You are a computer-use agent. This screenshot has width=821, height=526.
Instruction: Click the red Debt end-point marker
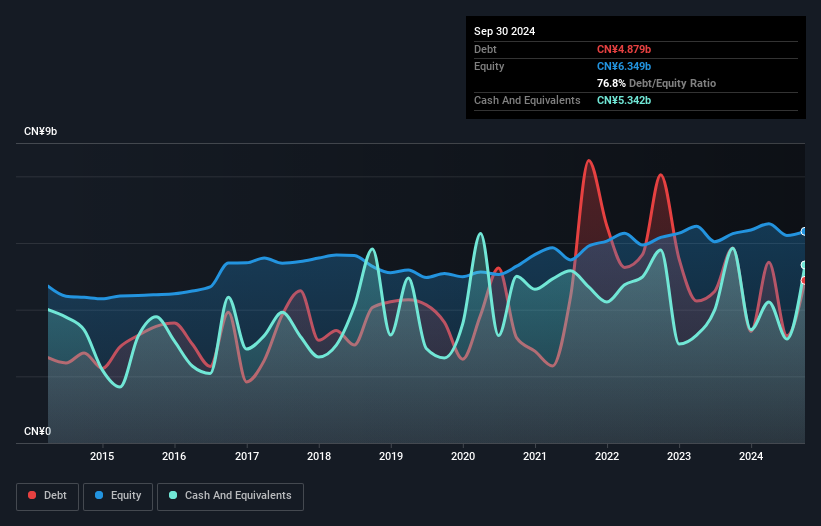[804, 281]
